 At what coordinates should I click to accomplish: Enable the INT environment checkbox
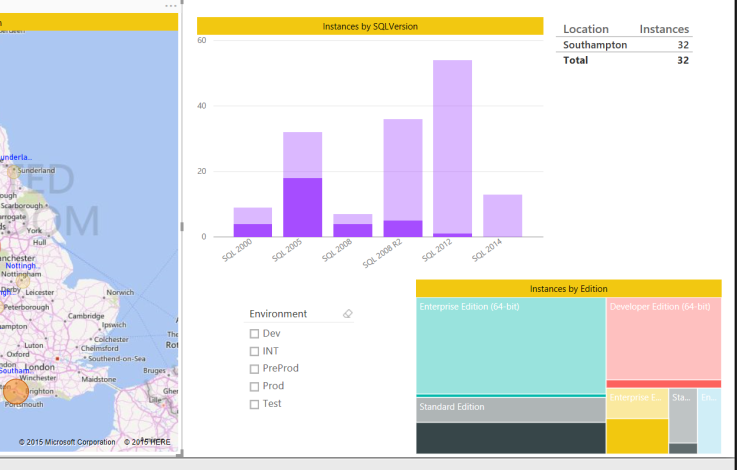point(254,351)
